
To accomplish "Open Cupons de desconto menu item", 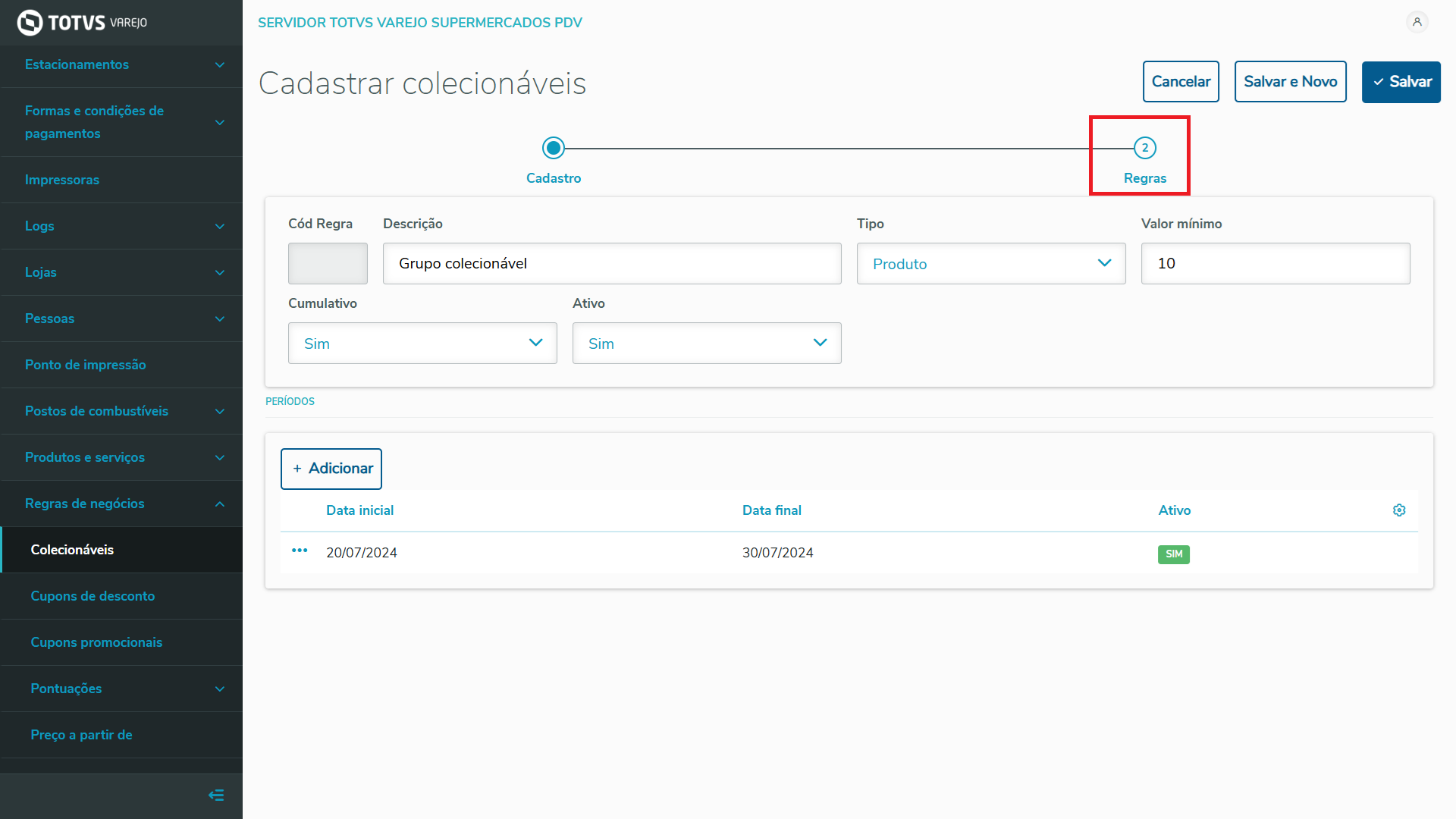I will tap(93, 596).
